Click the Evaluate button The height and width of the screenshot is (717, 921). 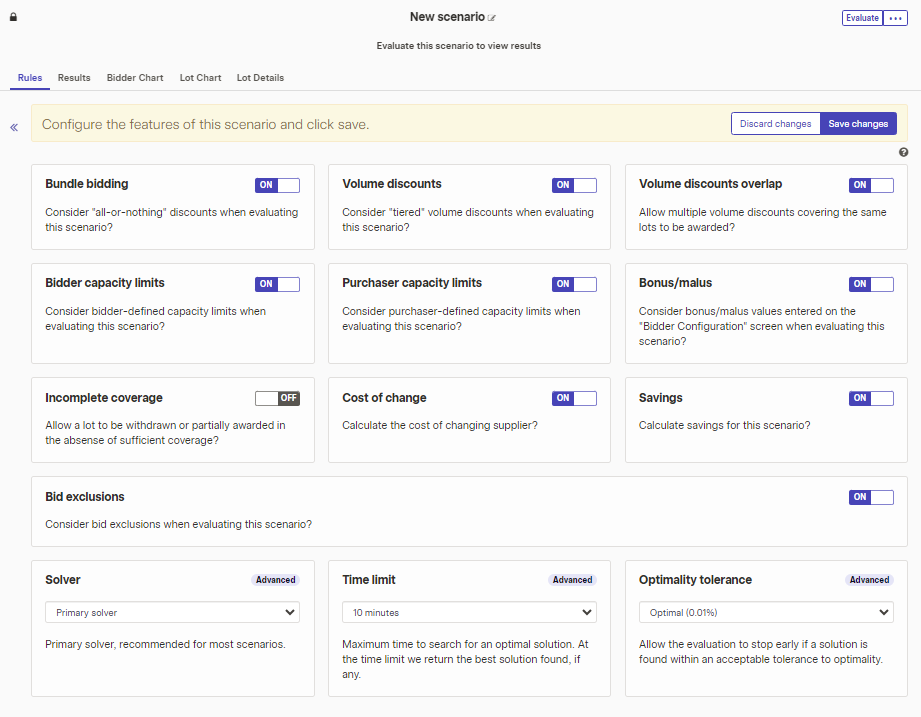862,17
